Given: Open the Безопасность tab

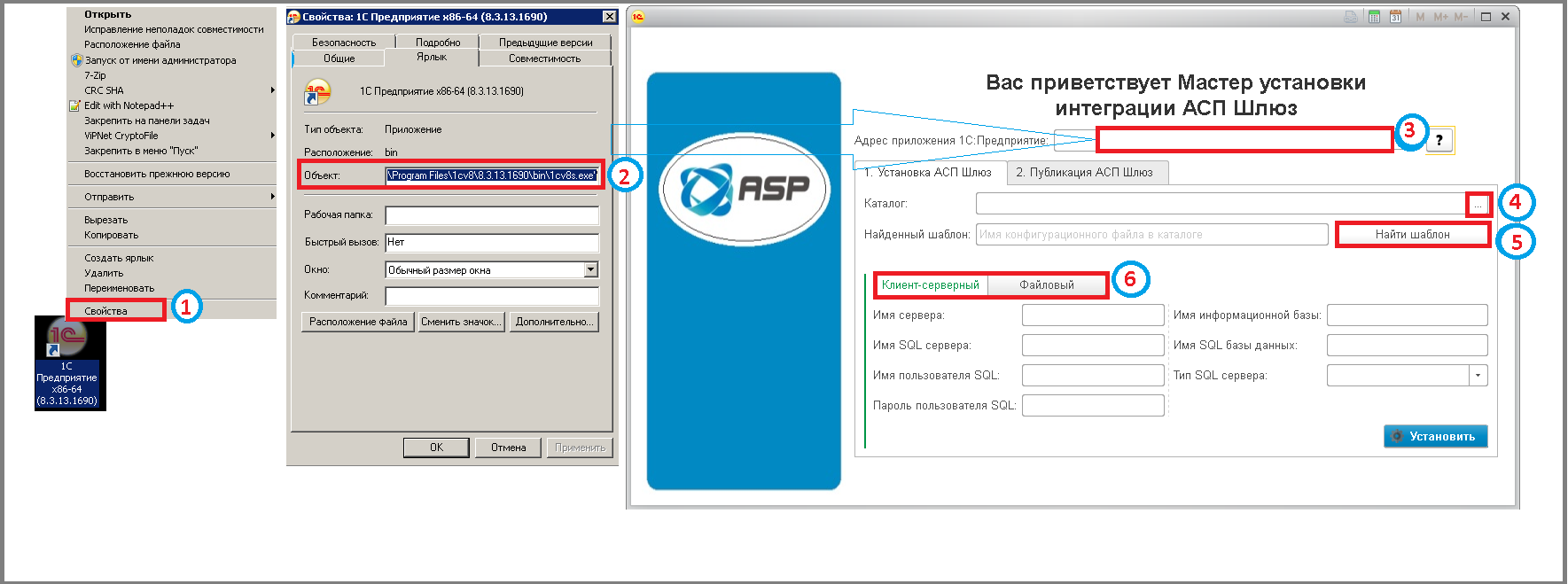Looking at the screenshot, I should point(344,43).
